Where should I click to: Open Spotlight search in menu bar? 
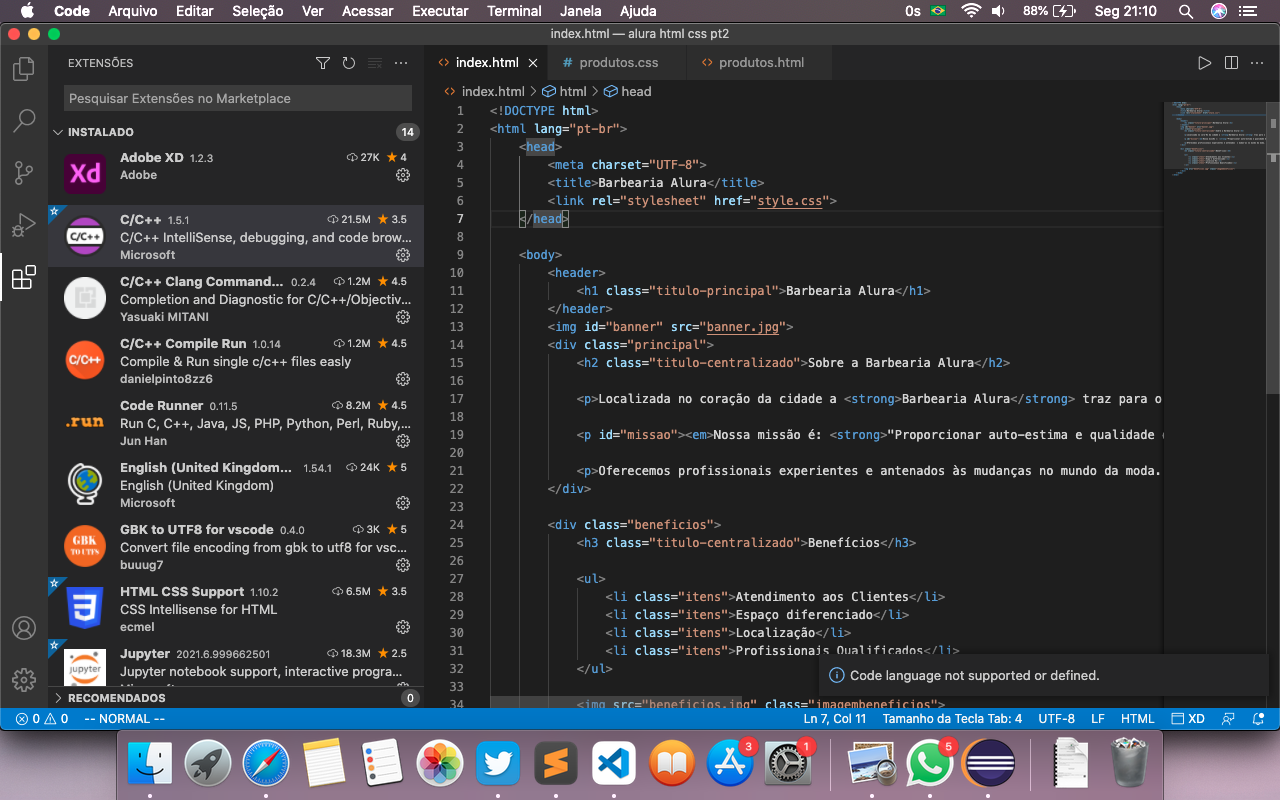pos(1185,11)
